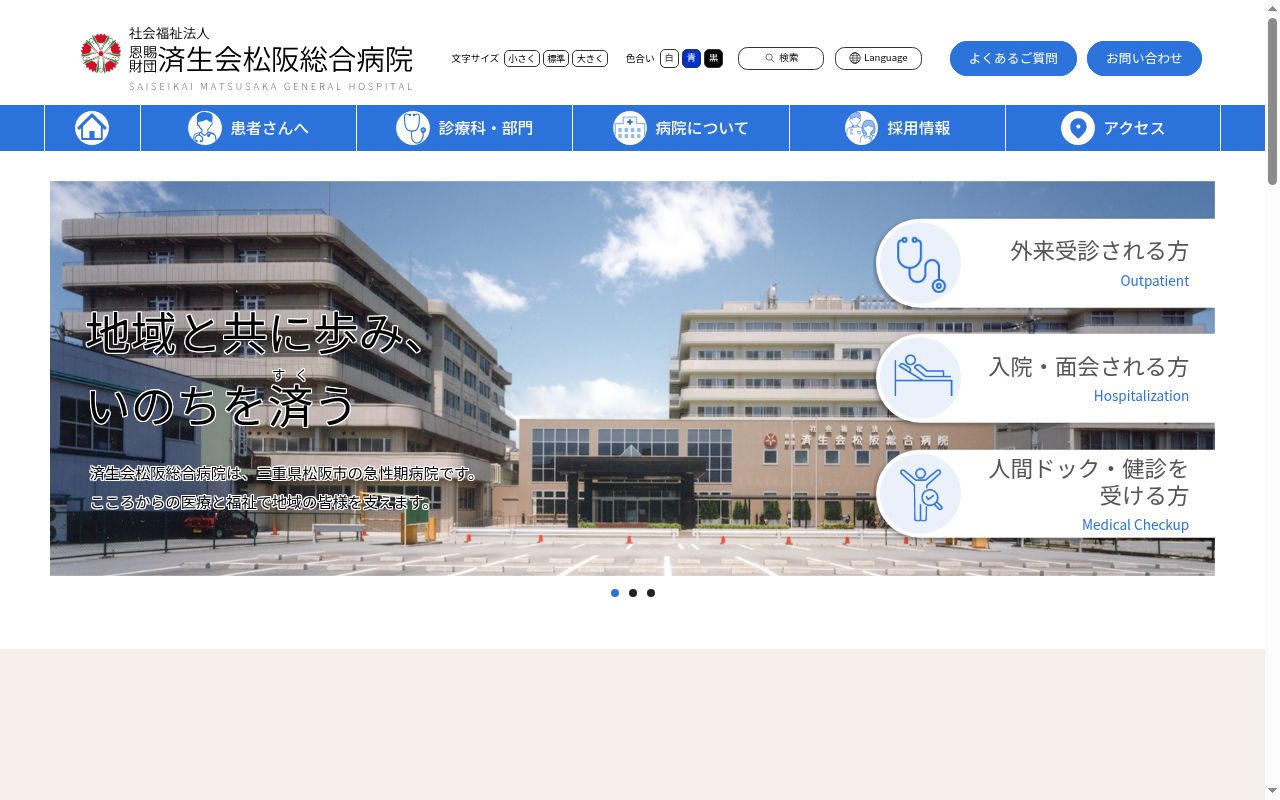The width and height of the screenshot is (1280, 800).
Task: Click the magnifier icon in 検索 button
Action: pyautogui.click(x=770, y=58)
